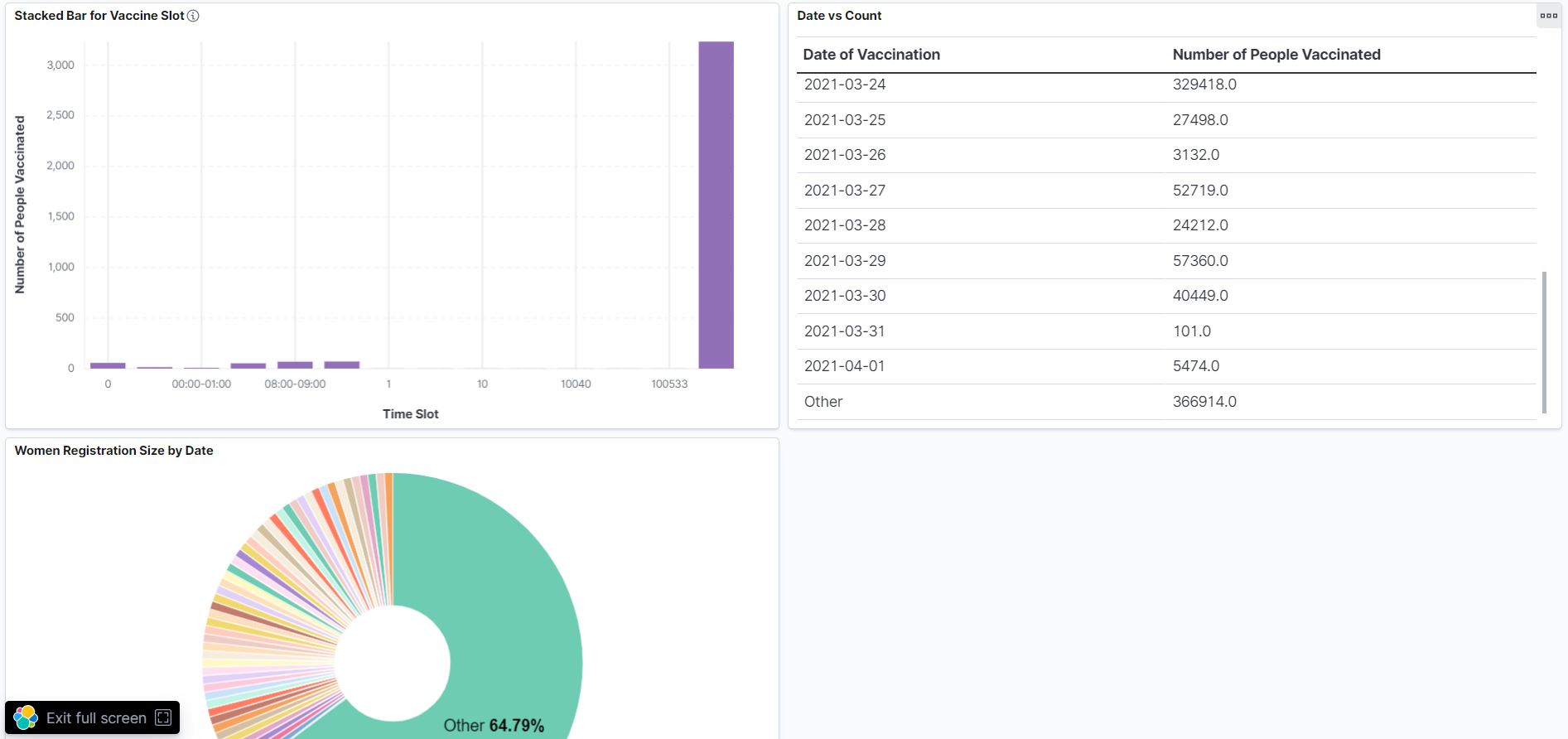Viewport: 1568px width, 739px height.
Task: Click value 5474.0 in table
Action: (x=1196, y=366)
